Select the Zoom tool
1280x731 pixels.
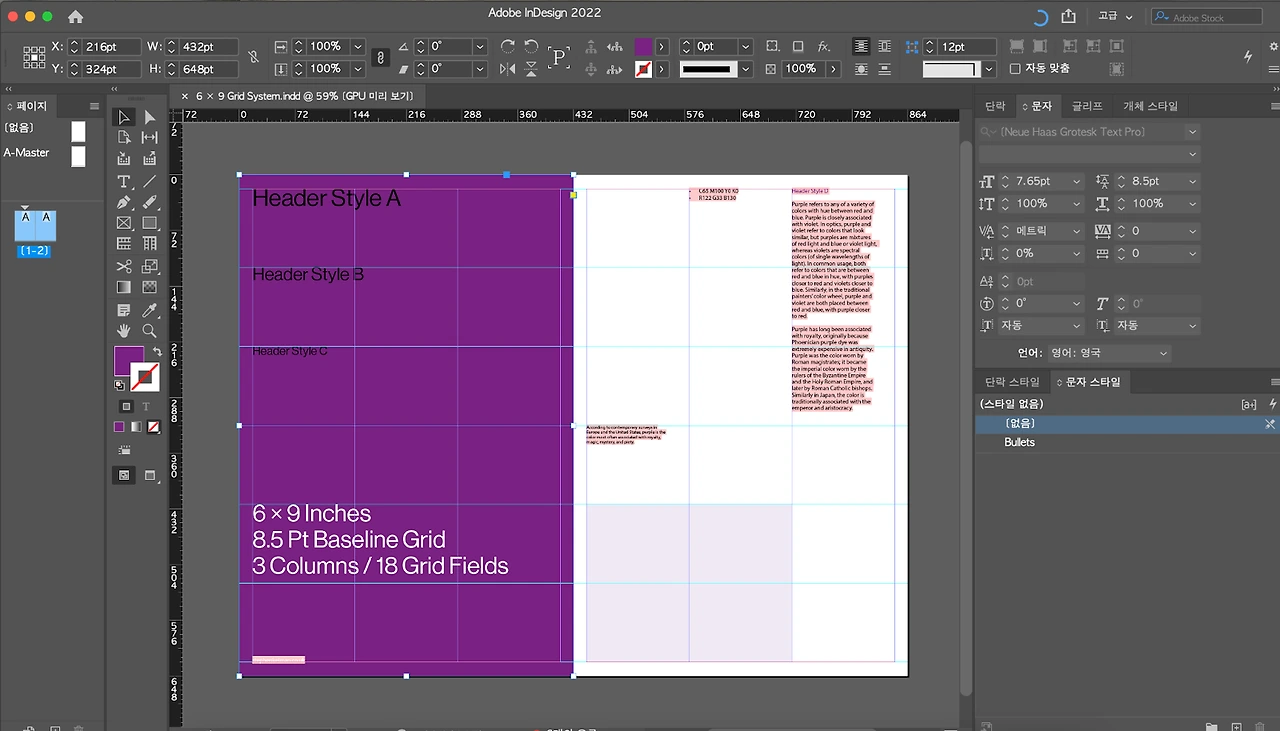point(149,331)
